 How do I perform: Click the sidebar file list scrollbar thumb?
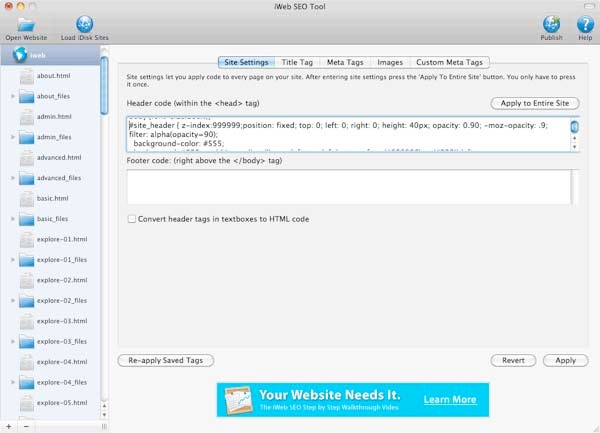click(104, 85)
